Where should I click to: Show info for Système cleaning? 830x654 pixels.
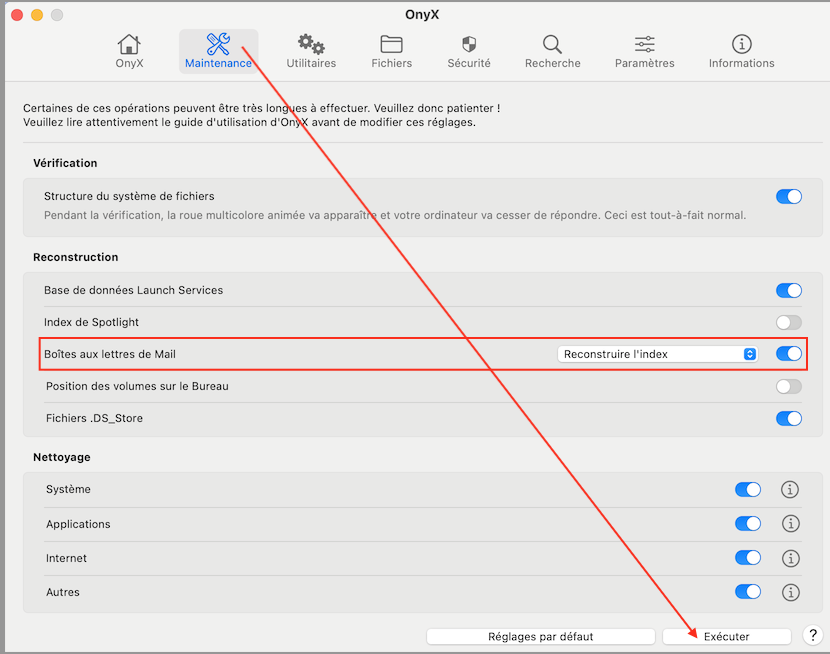[790, 489]
